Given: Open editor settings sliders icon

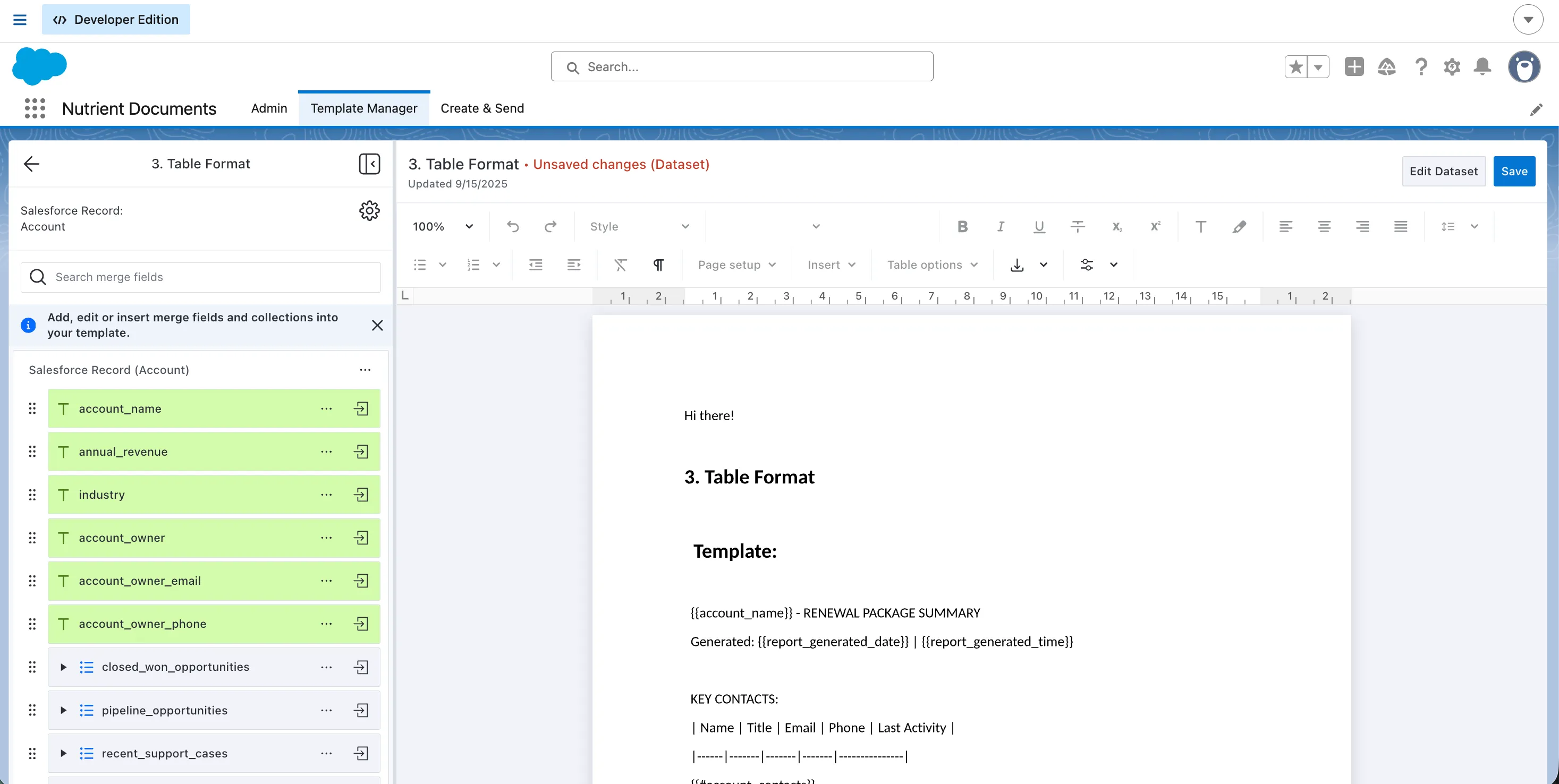Looking at the screenshot, I should 1086,265.
